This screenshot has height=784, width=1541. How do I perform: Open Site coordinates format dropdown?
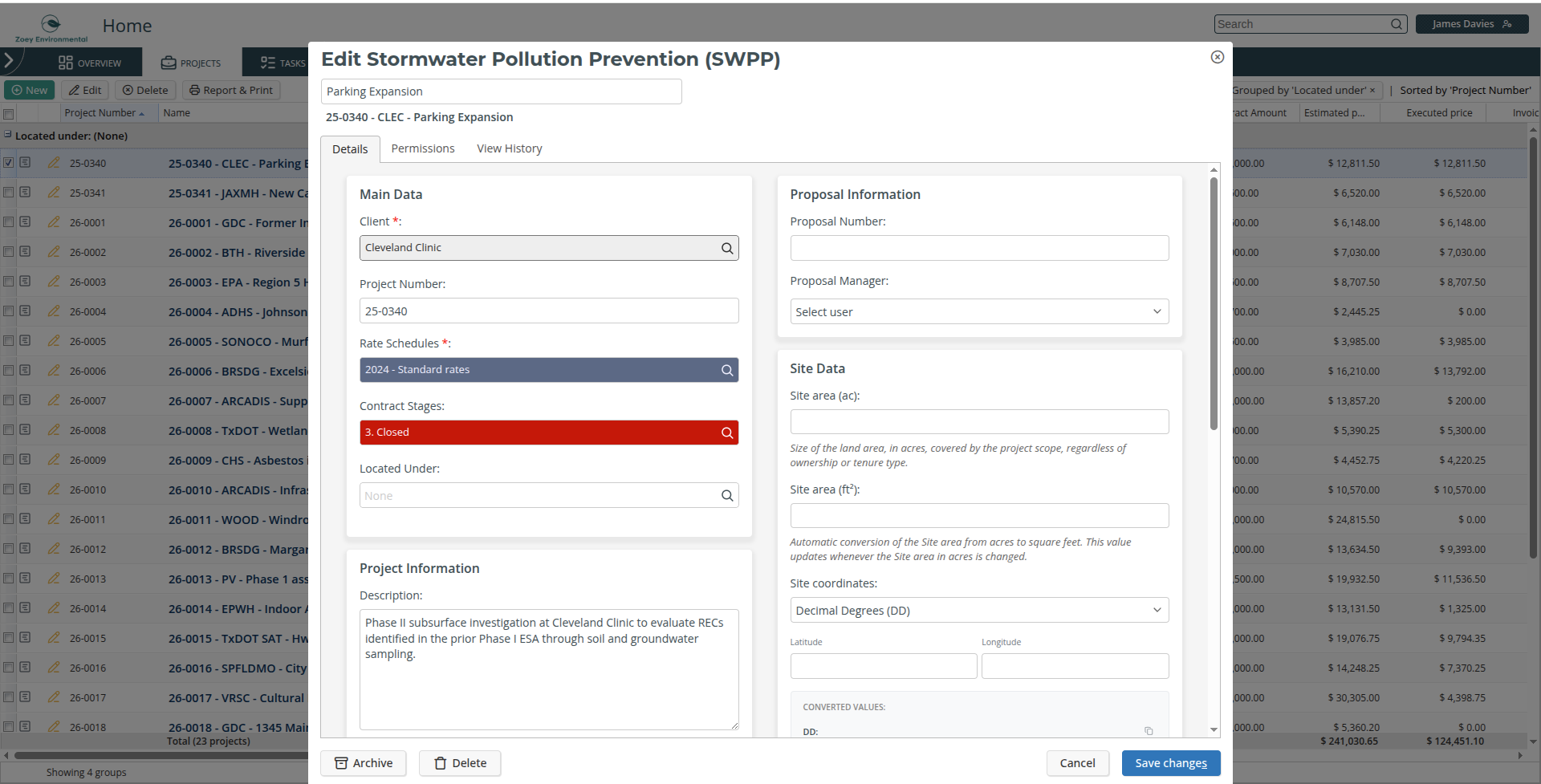click(x=979, y=611)
